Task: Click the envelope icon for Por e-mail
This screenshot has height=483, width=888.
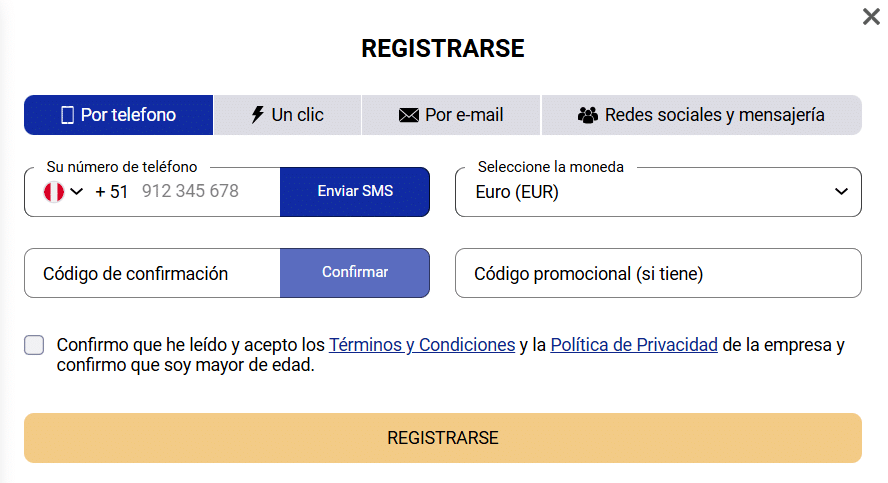Action: 408,116
